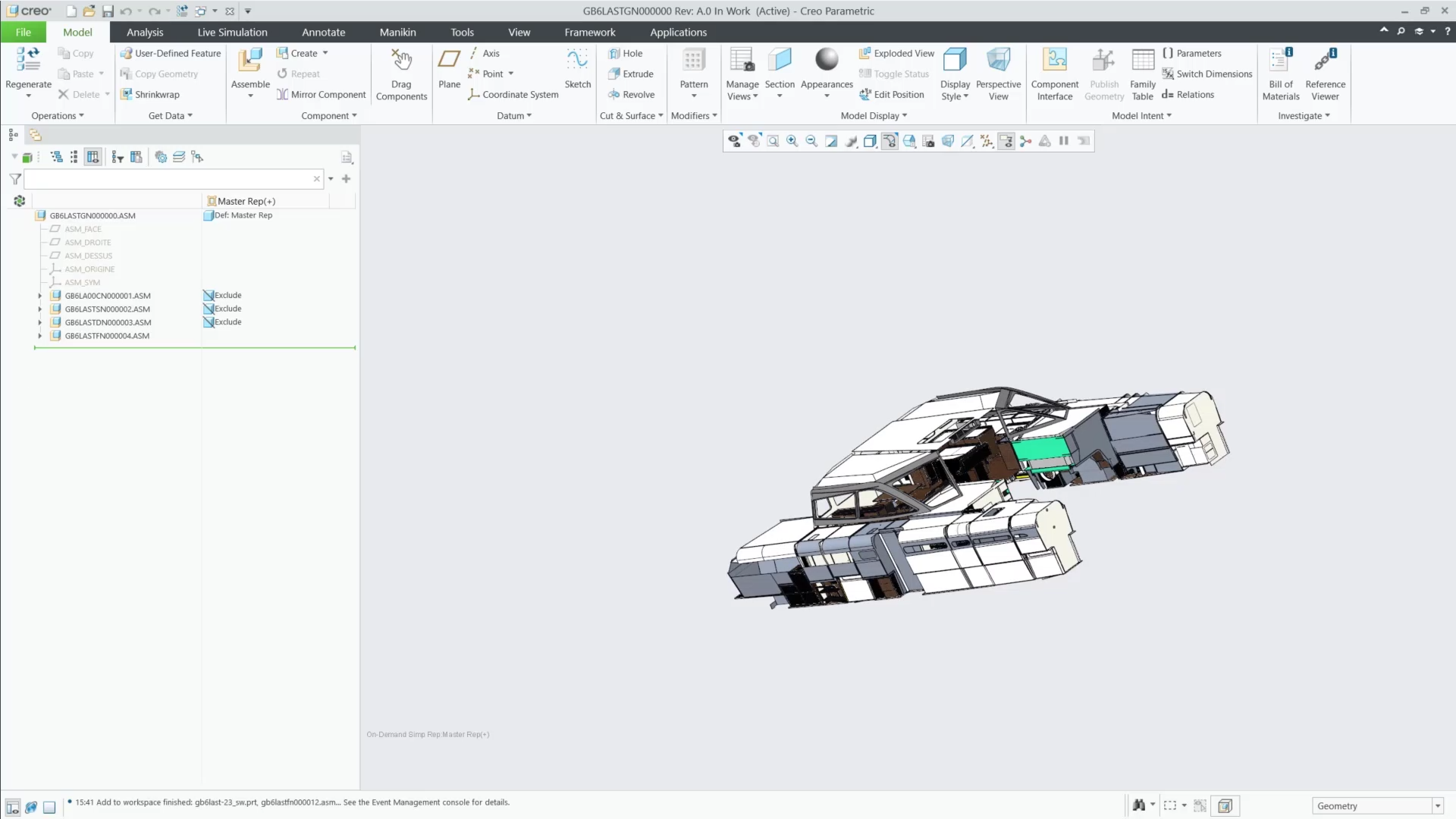Toggle datum display filters in graphics toolbar
The image size is (1456, 819).
[x=987, y=141]
